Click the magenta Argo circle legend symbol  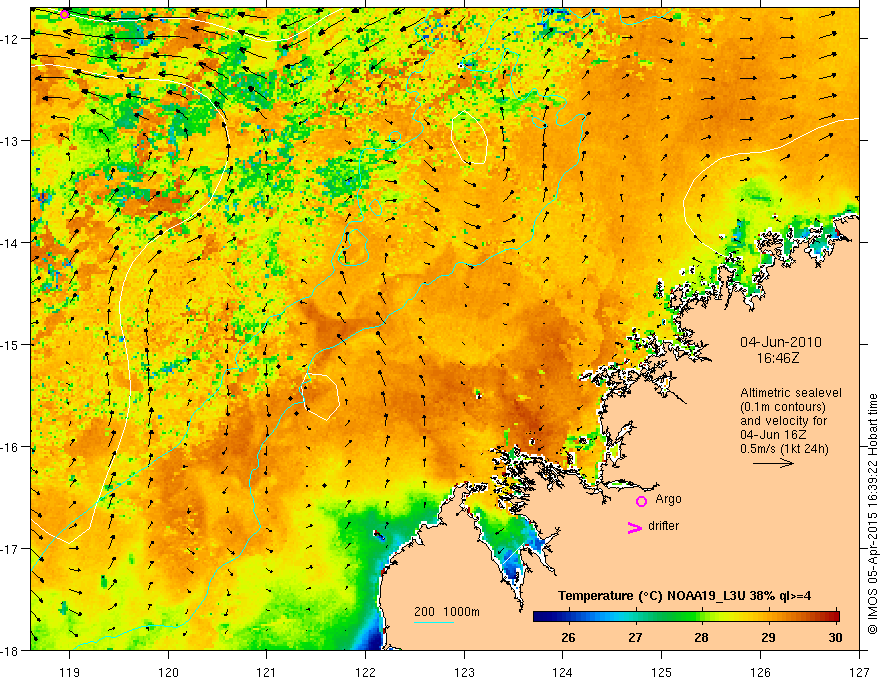[x=641, y=501]
